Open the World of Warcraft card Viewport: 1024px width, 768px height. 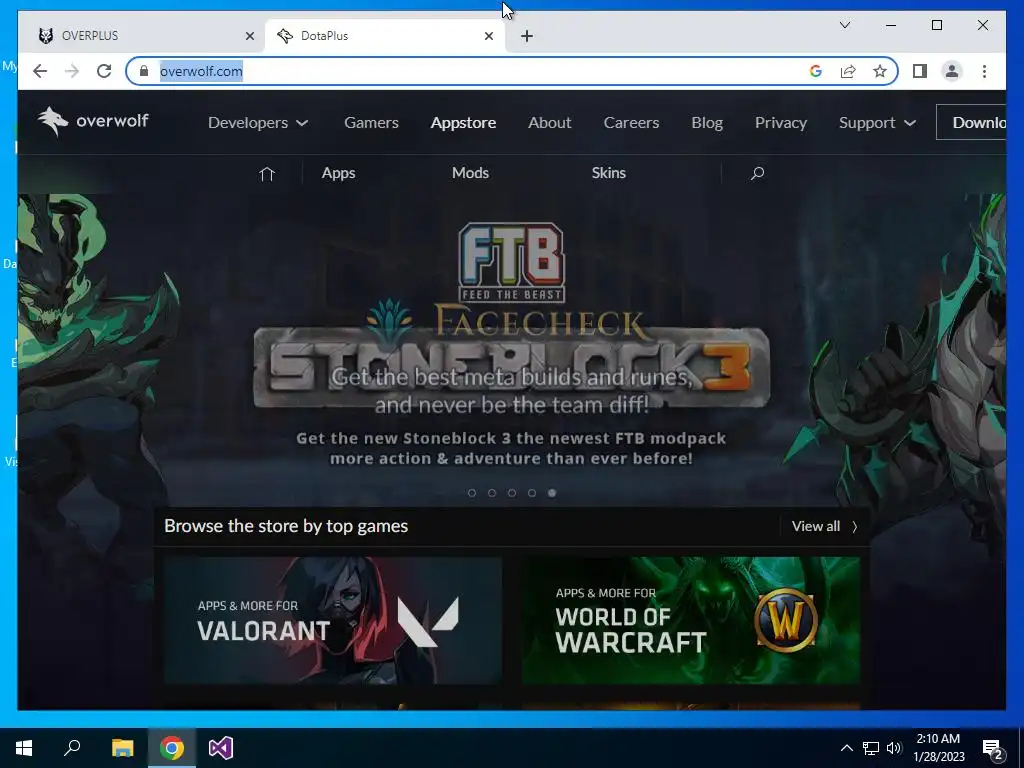tap(691, 620)
